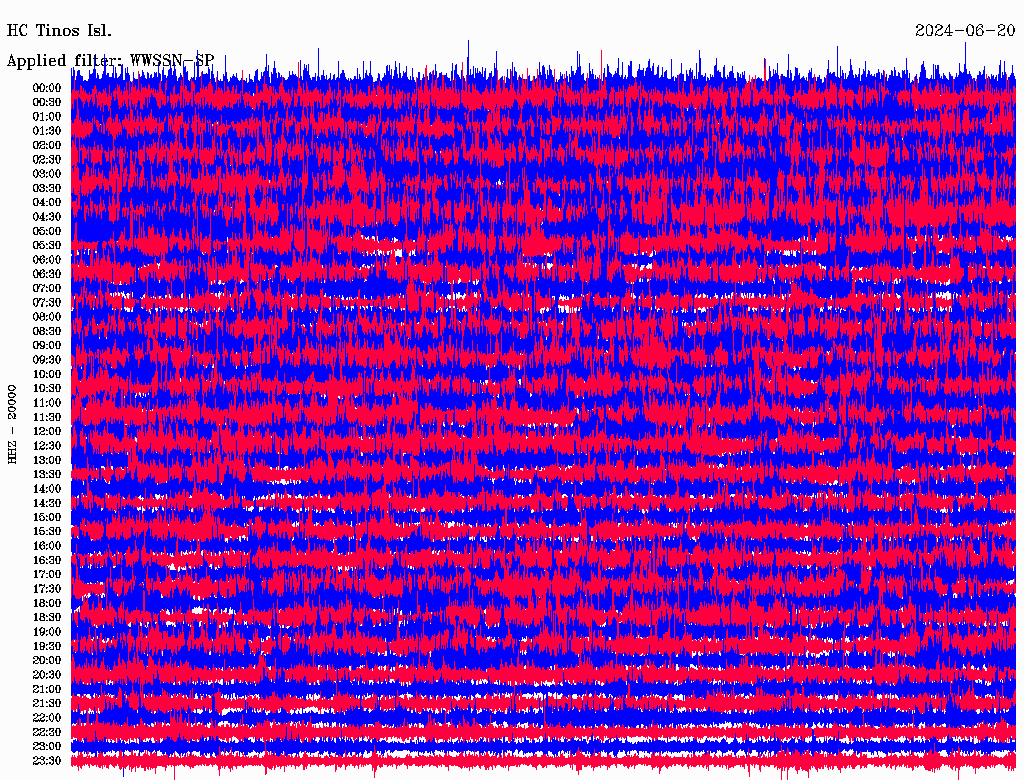Select the 18:00 time label

[47, 604]
